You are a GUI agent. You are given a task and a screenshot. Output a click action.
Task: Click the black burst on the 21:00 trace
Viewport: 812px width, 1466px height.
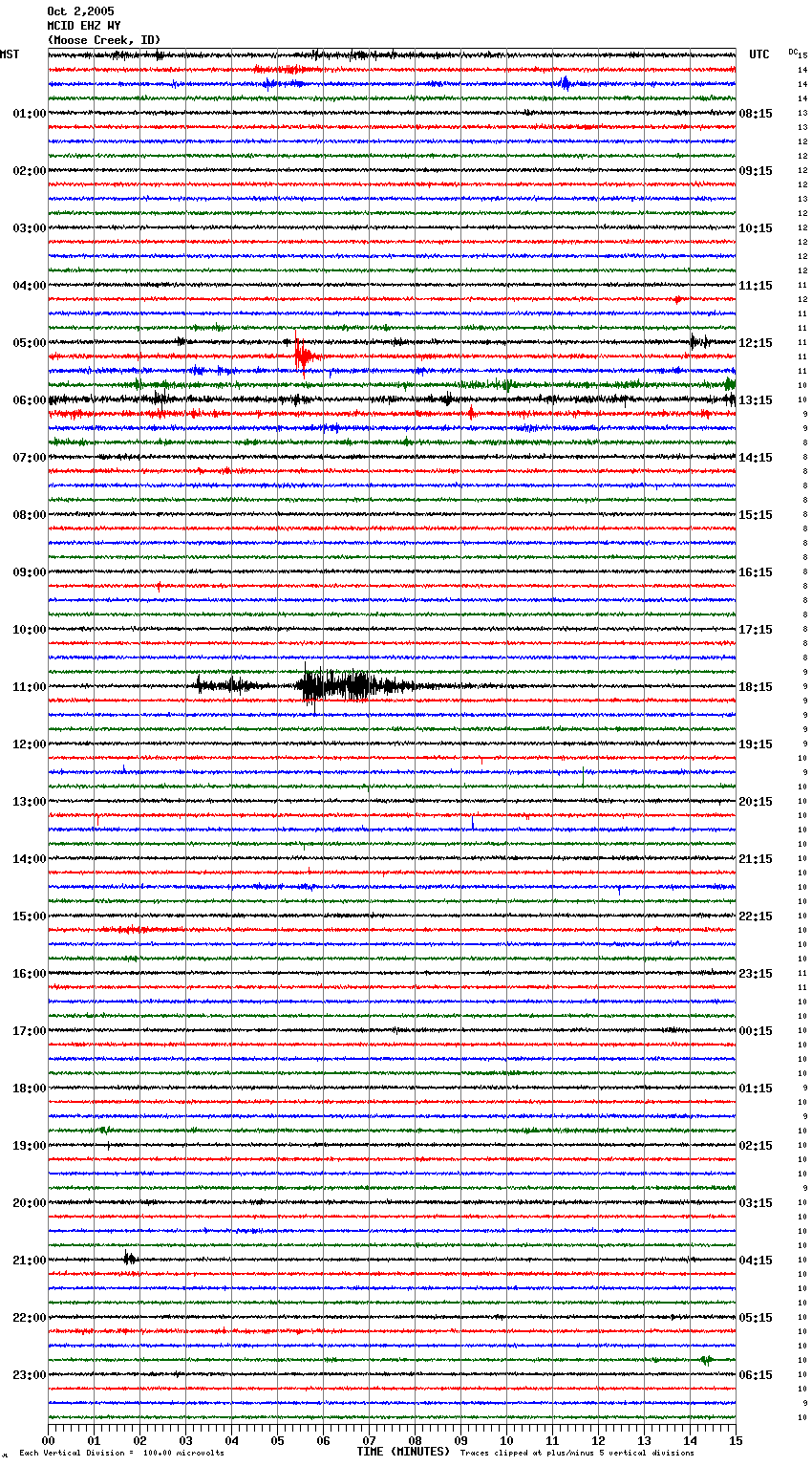129,1259
